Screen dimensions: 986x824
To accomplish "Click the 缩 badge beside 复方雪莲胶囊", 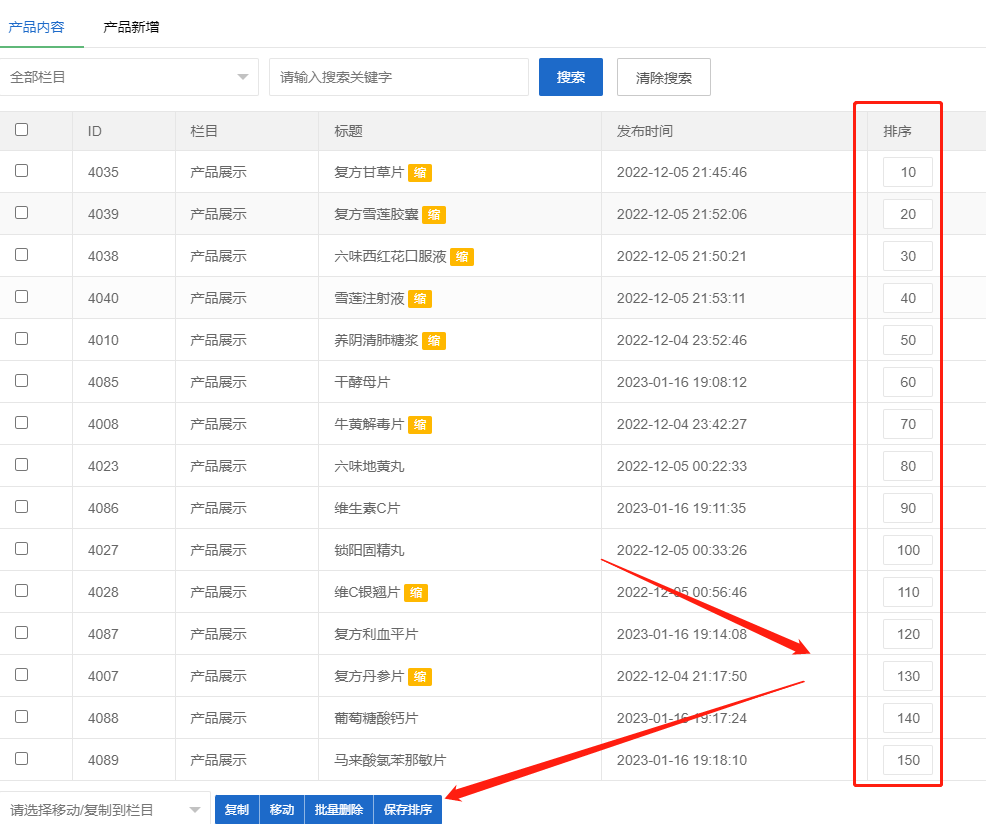I will click(434, 215).
